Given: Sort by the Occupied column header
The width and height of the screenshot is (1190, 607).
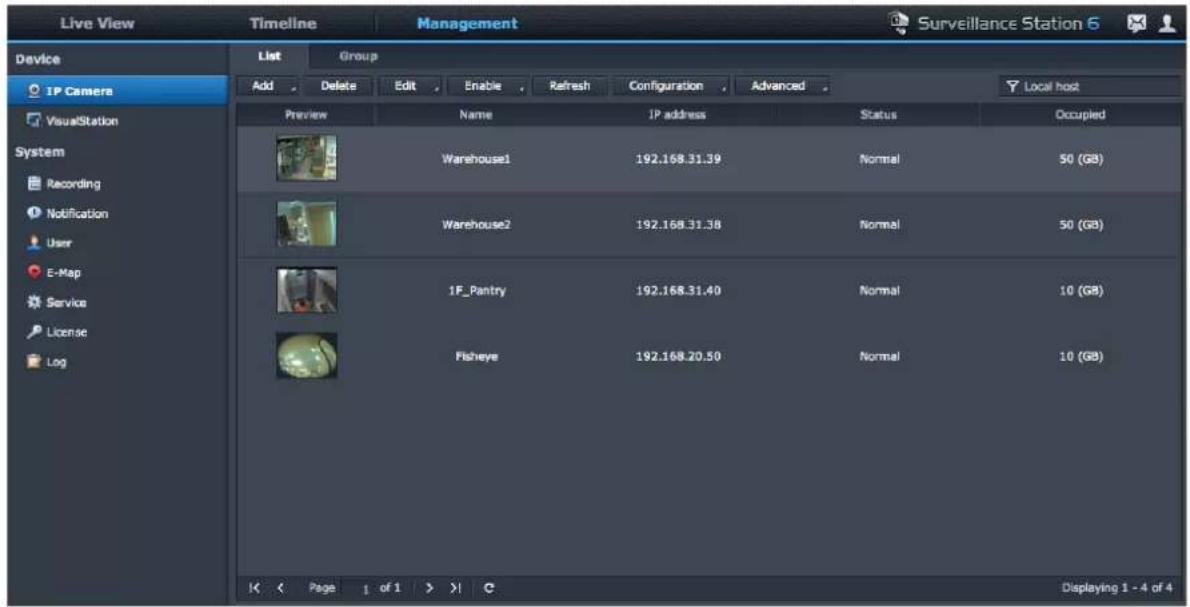Looking at the screenshot, I should [1080, 115].
